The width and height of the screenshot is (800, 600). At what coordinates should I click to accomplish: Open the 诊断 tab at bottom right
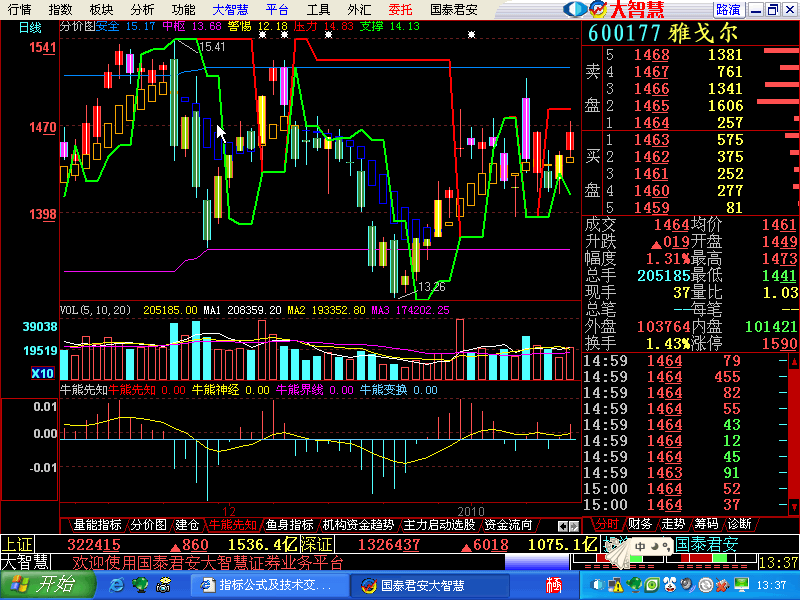(738, 524)
